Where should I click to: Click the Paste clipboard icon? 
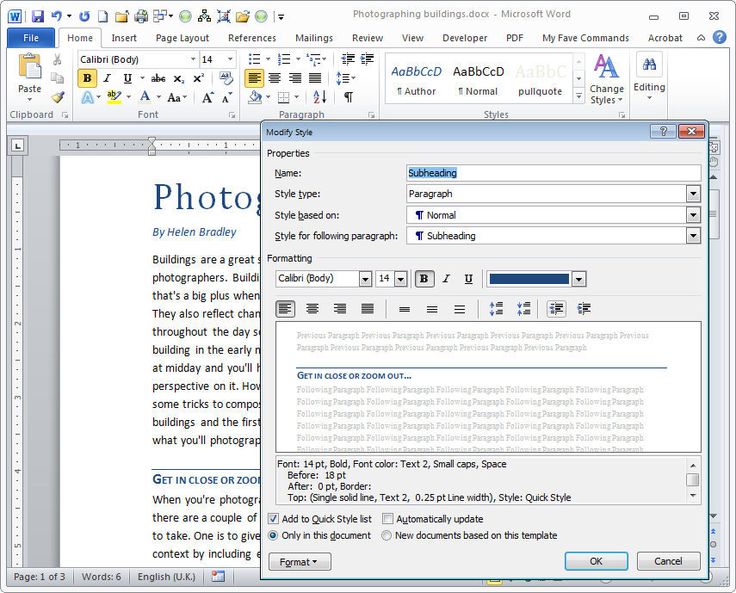29,67
